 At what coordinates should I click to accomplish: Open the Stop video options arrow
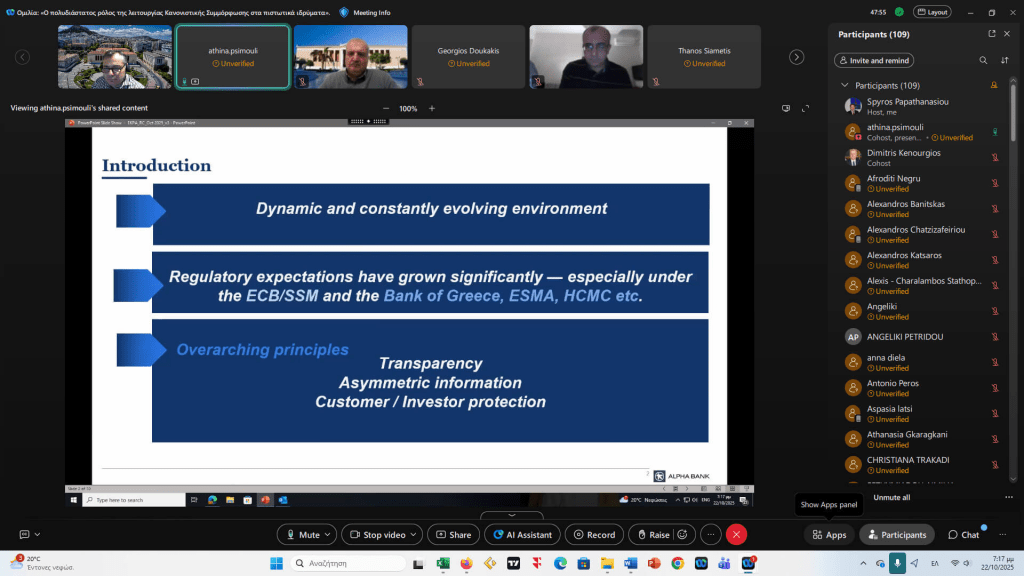414,535
